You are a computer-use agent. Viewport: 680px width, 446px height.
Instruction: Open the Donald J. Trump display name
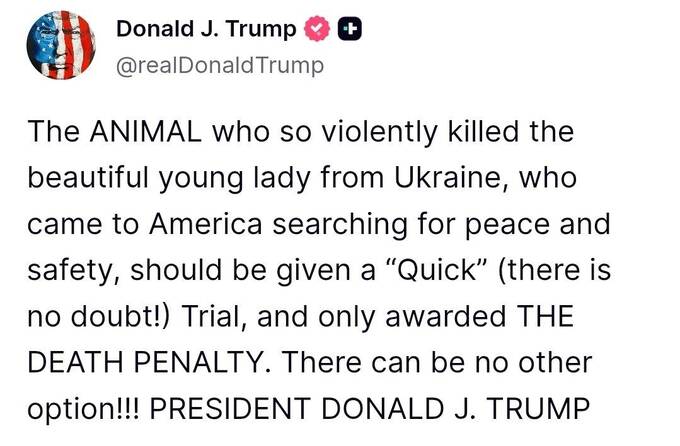point(207,30)
